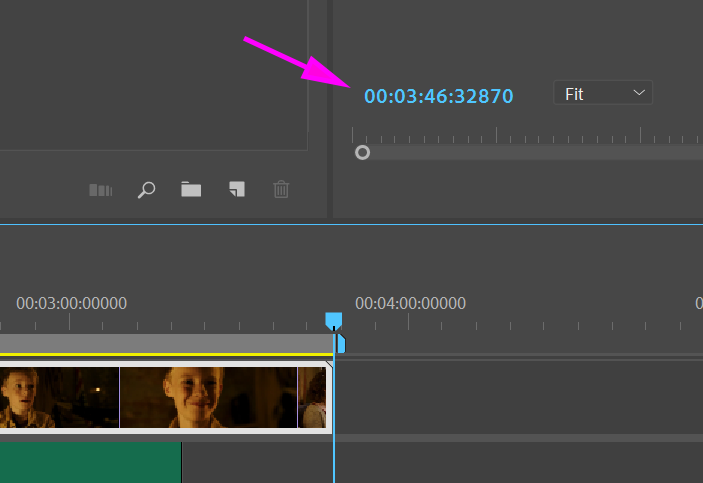
Task: Click the trash Clear icon
Action: pos(281,189)
